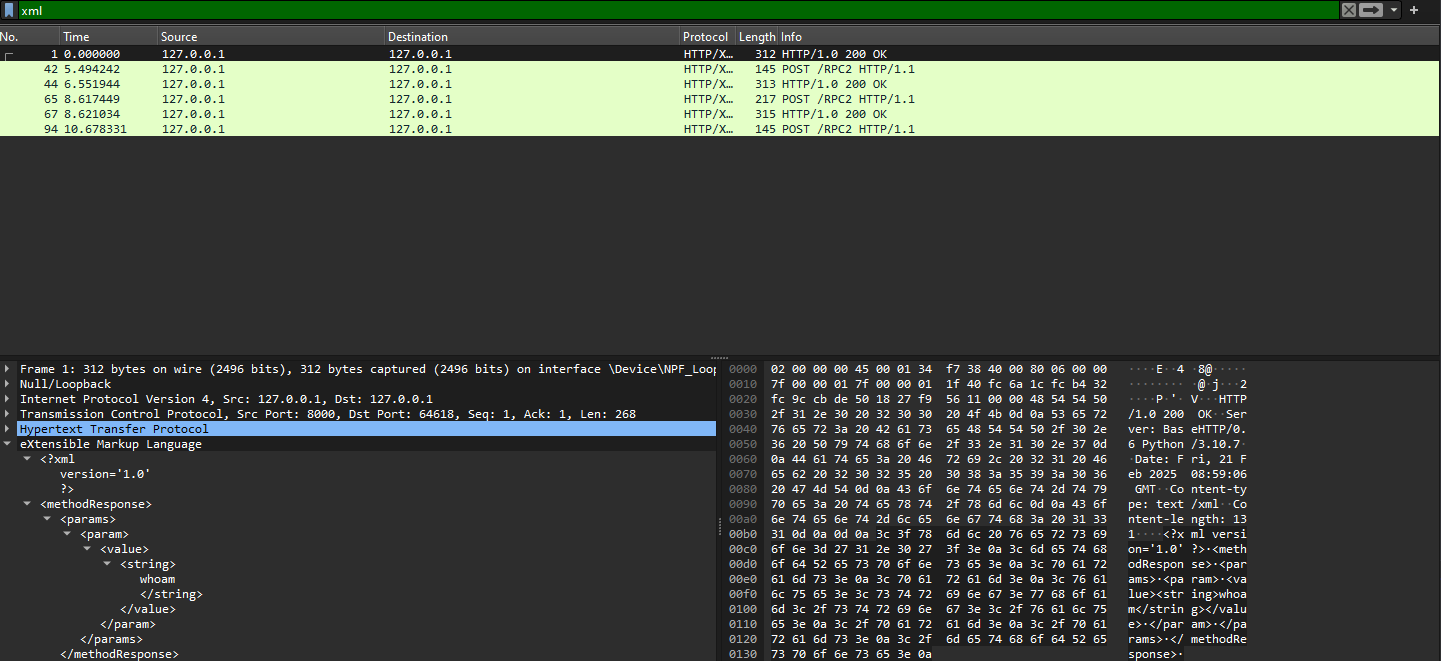Click the Info column header
This screenshot has height=661, width=1441.
(1109, 37)
